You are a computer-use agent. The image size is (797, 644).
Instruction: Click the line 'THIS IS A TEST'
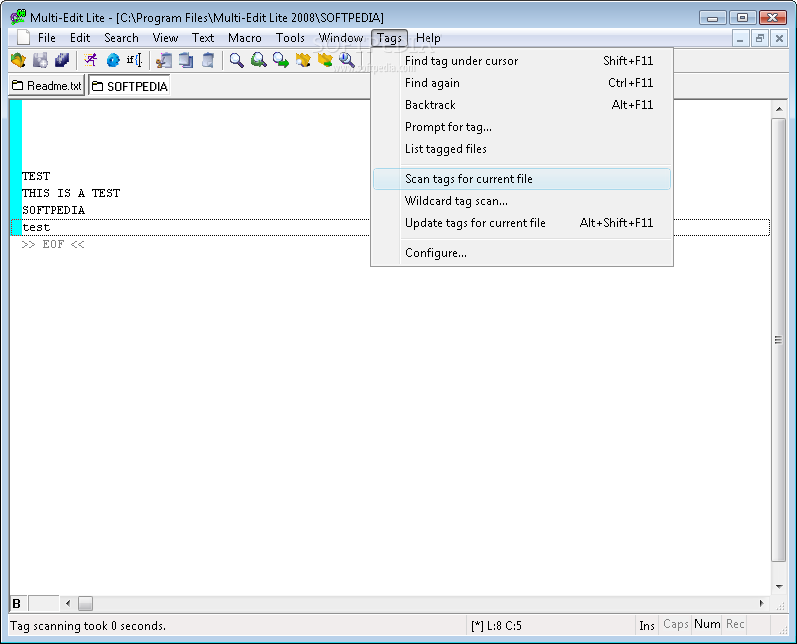pyautogui.click(x=71, y=193)
